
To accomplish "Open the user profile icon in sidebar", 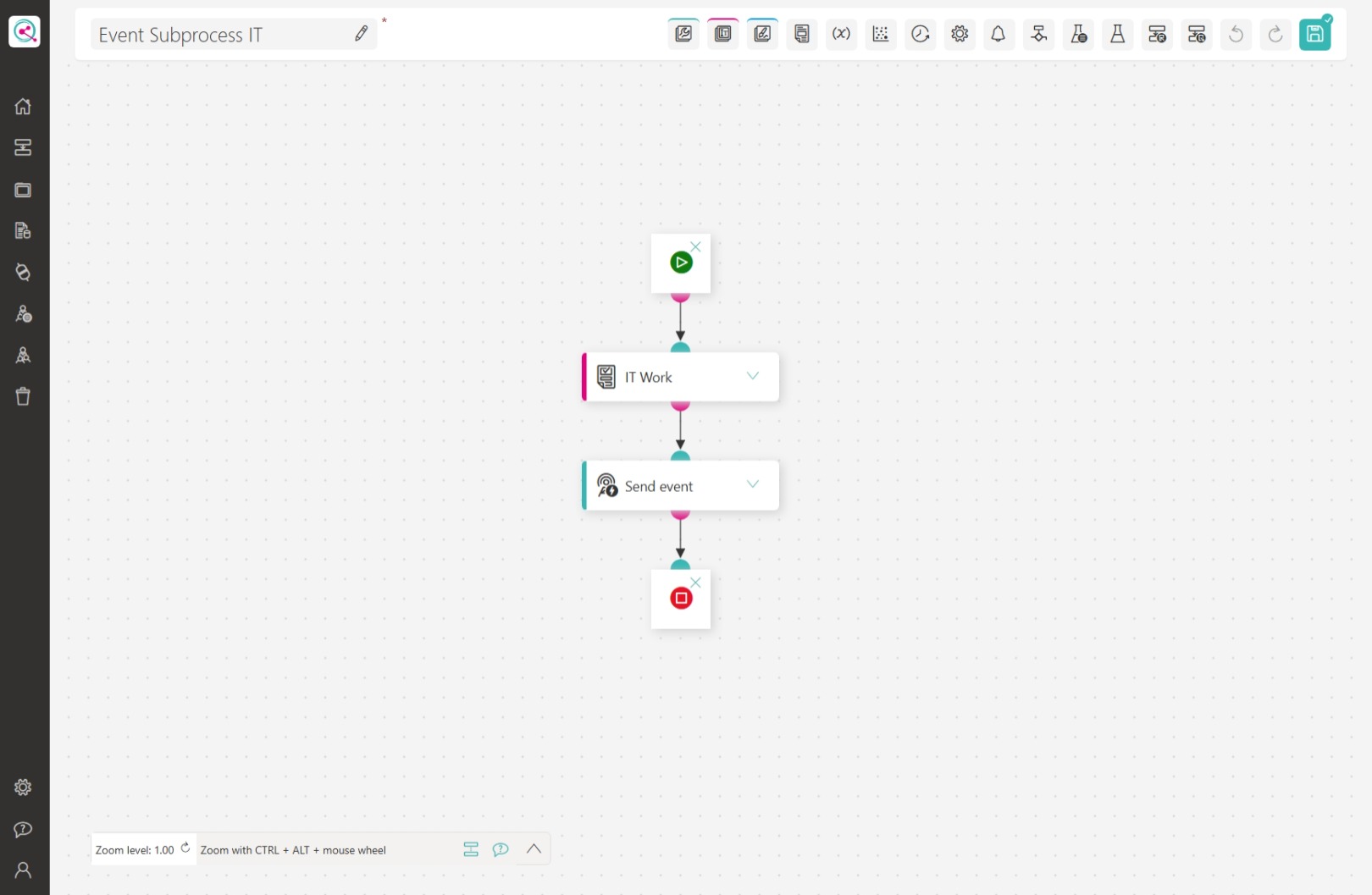I will pyautogui.click(x=23, y=870).
